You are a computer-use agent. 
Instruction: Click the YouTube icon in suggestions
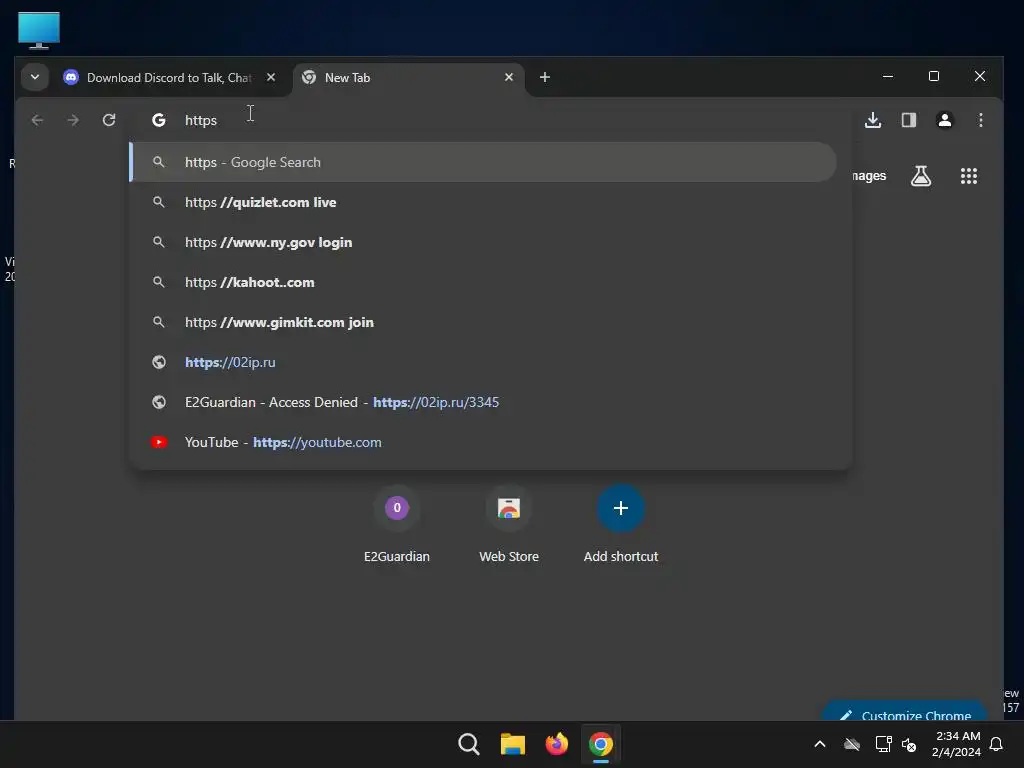(159, 442)
